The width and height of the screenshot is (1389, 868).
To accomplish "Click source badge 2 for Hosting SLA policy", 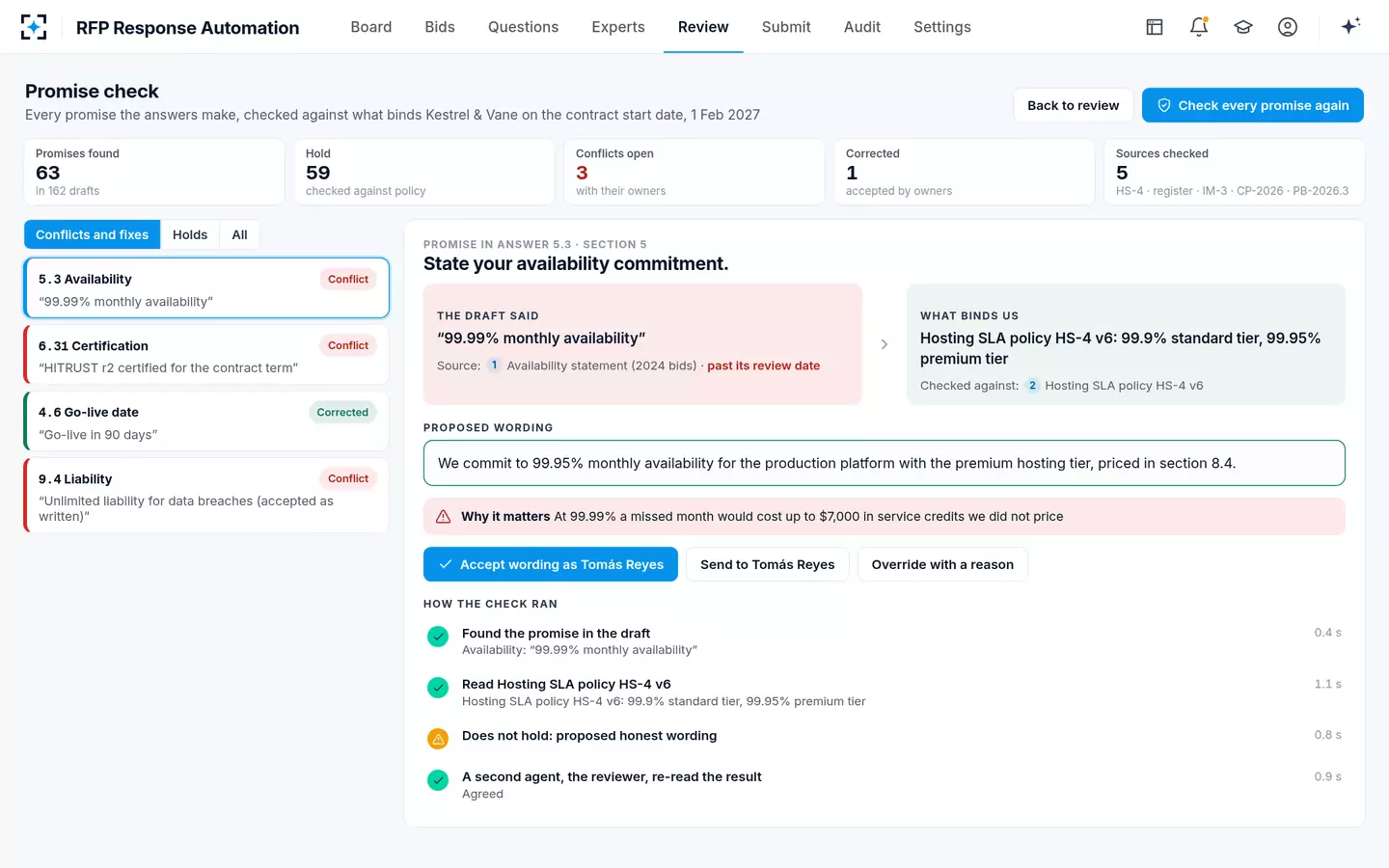I will click(1032, 386).
